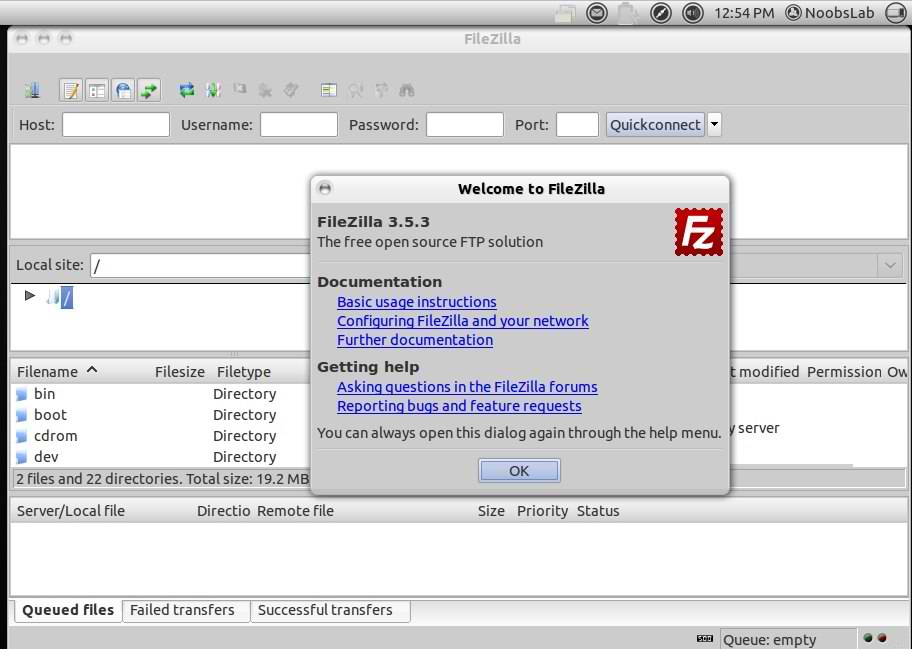Click the FileZilla Fz logo in dialog

tap(699, 232)
